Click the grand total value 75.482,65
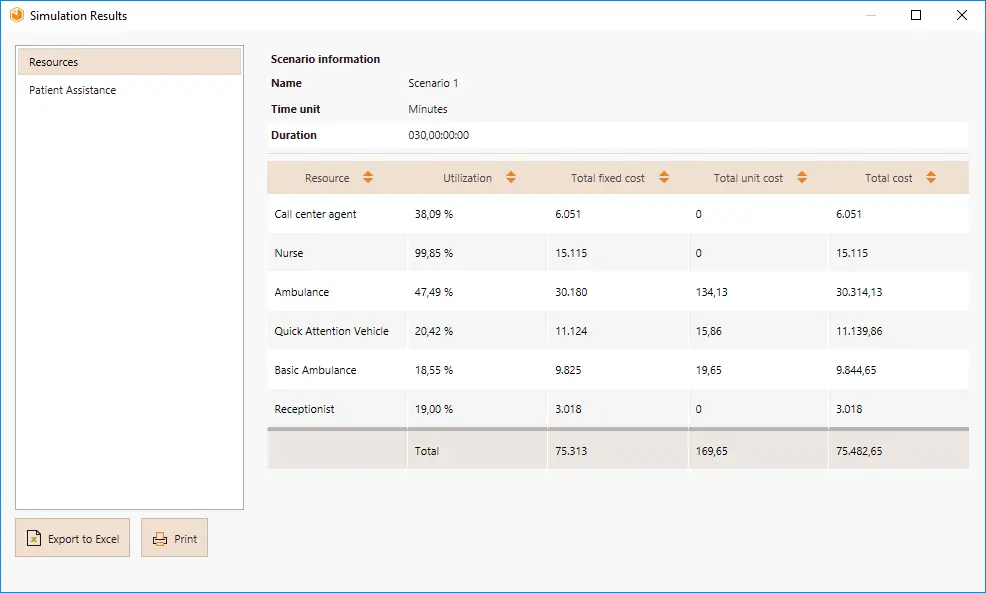 (x=858, y=451)
